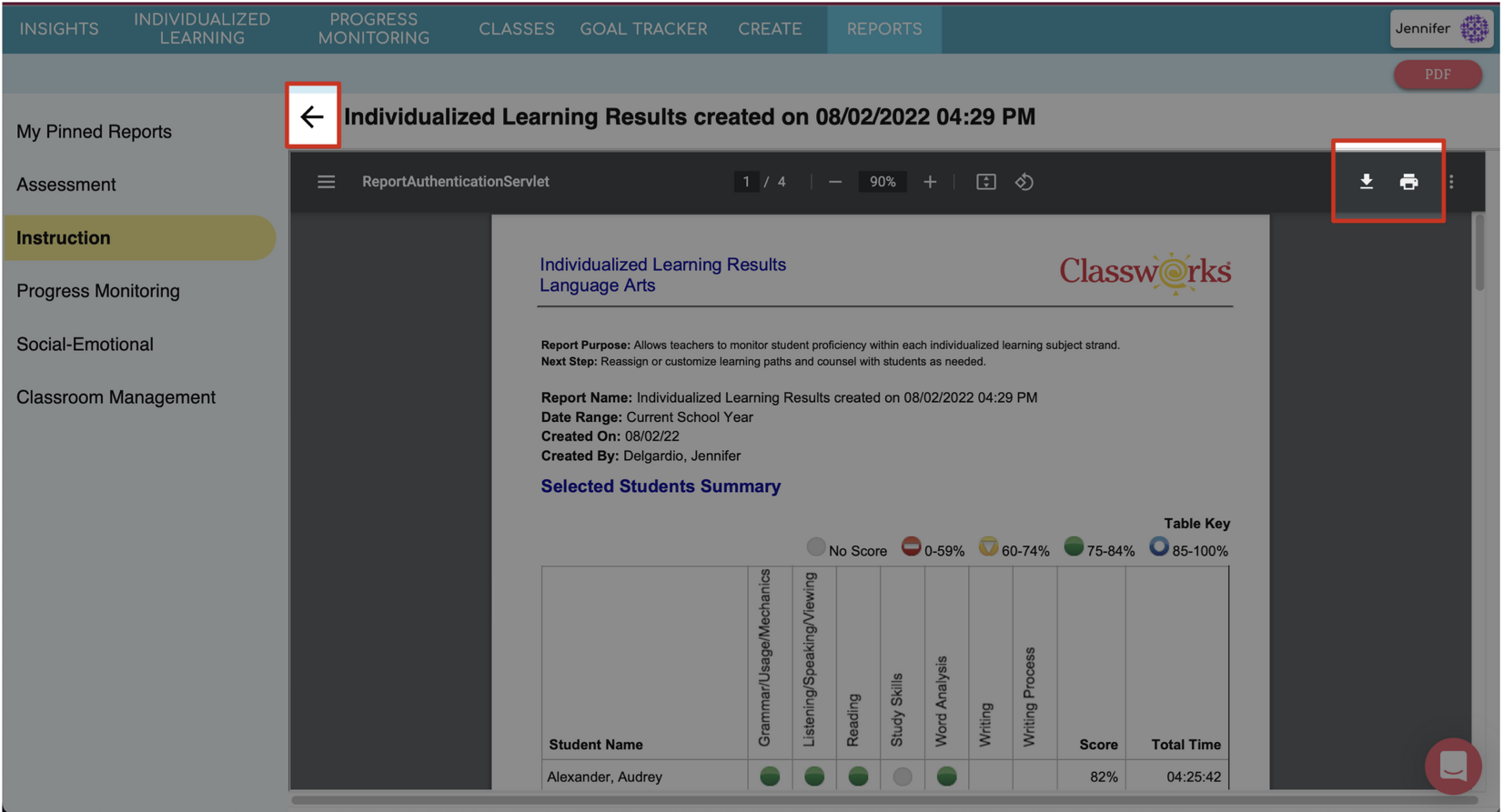Click the 60-74% yellow legend icon
The width and height of the screenshot is (1503, 812).
[x=988, y=546]
